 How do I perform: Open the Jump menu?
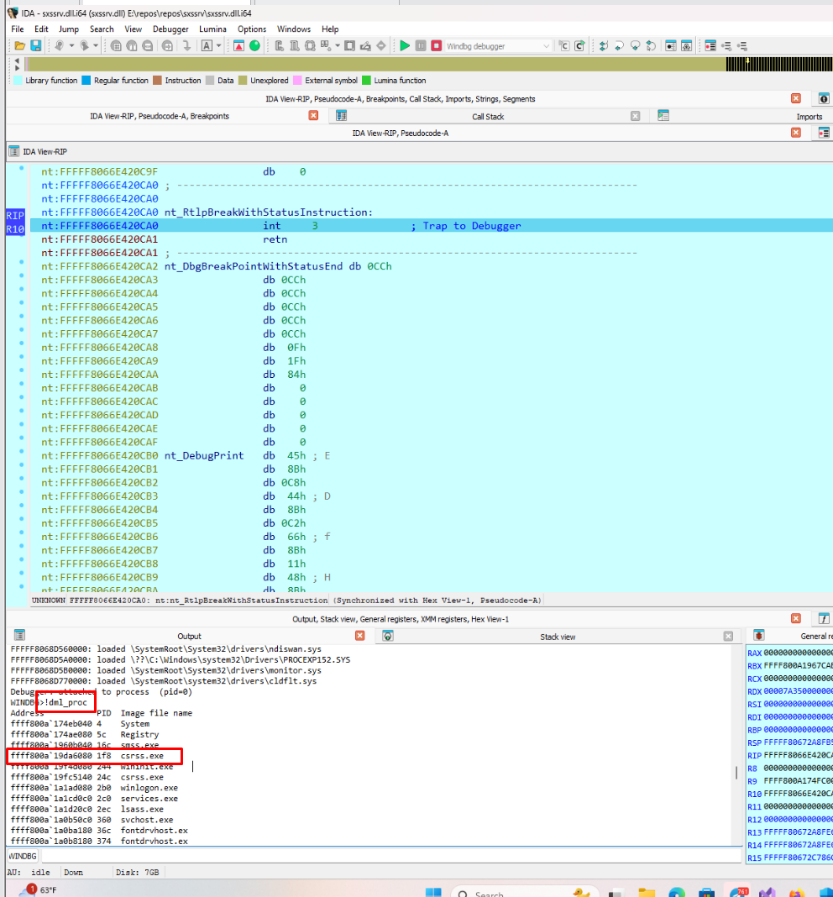pyautogui.click(x=69, y=29)
